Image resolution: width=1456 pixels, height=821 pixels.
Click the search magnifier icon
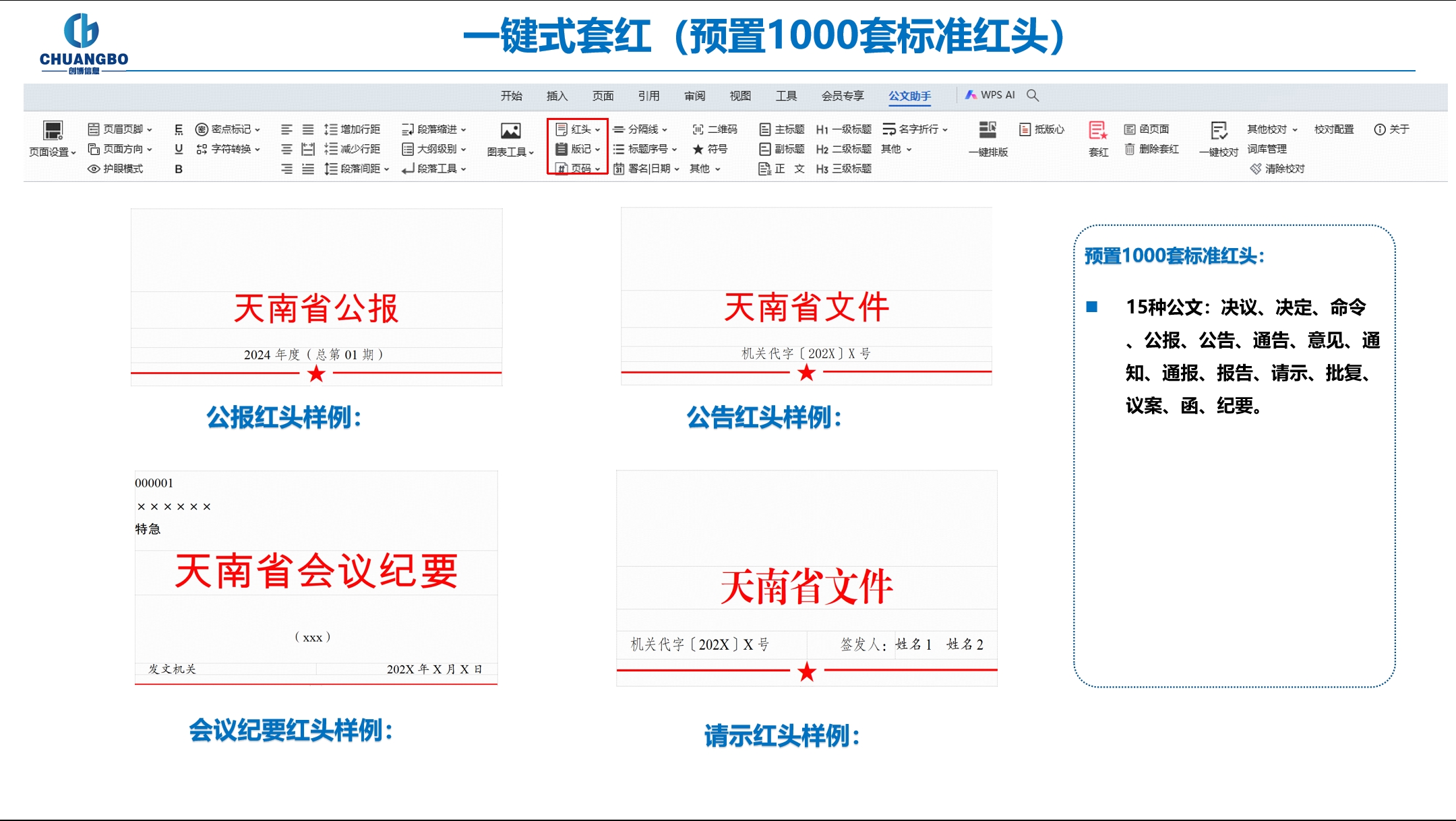pos(1033,96)
